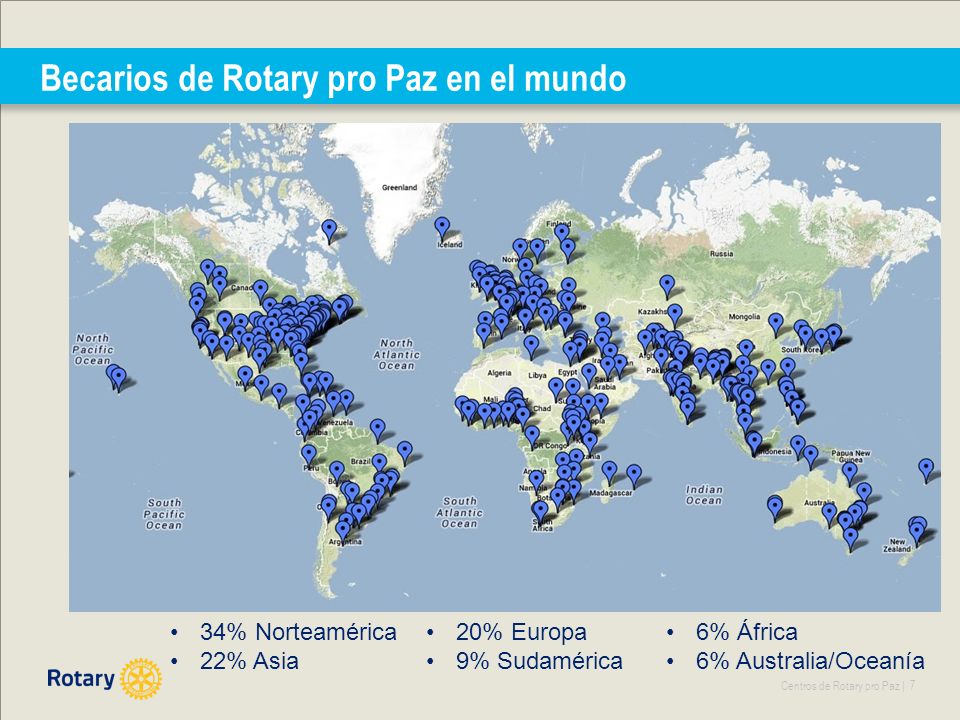This screenshot has width=960, height=720.
Task: Click the pin in Papua New Guinea
Action: 850,473
